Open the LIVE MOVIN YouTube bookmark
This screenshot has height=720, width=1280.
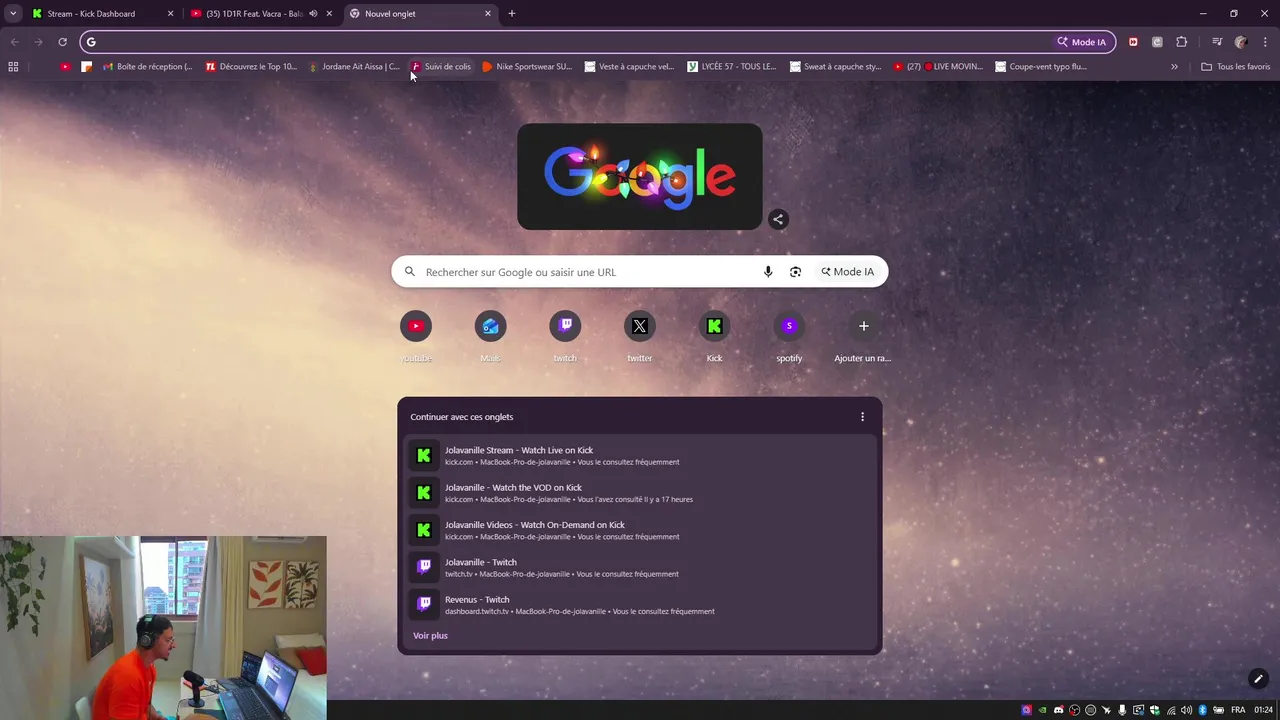[x=938, y=67]
